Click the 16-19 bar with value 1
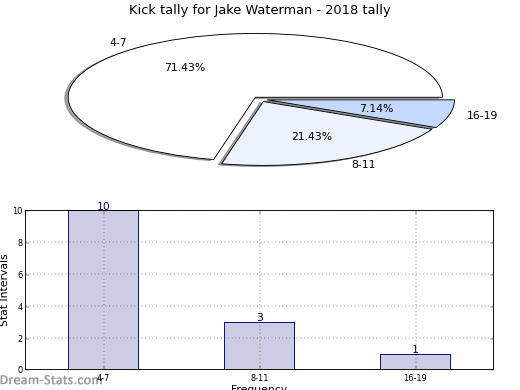The image size is (520, 390). click(x=415, y=362)
